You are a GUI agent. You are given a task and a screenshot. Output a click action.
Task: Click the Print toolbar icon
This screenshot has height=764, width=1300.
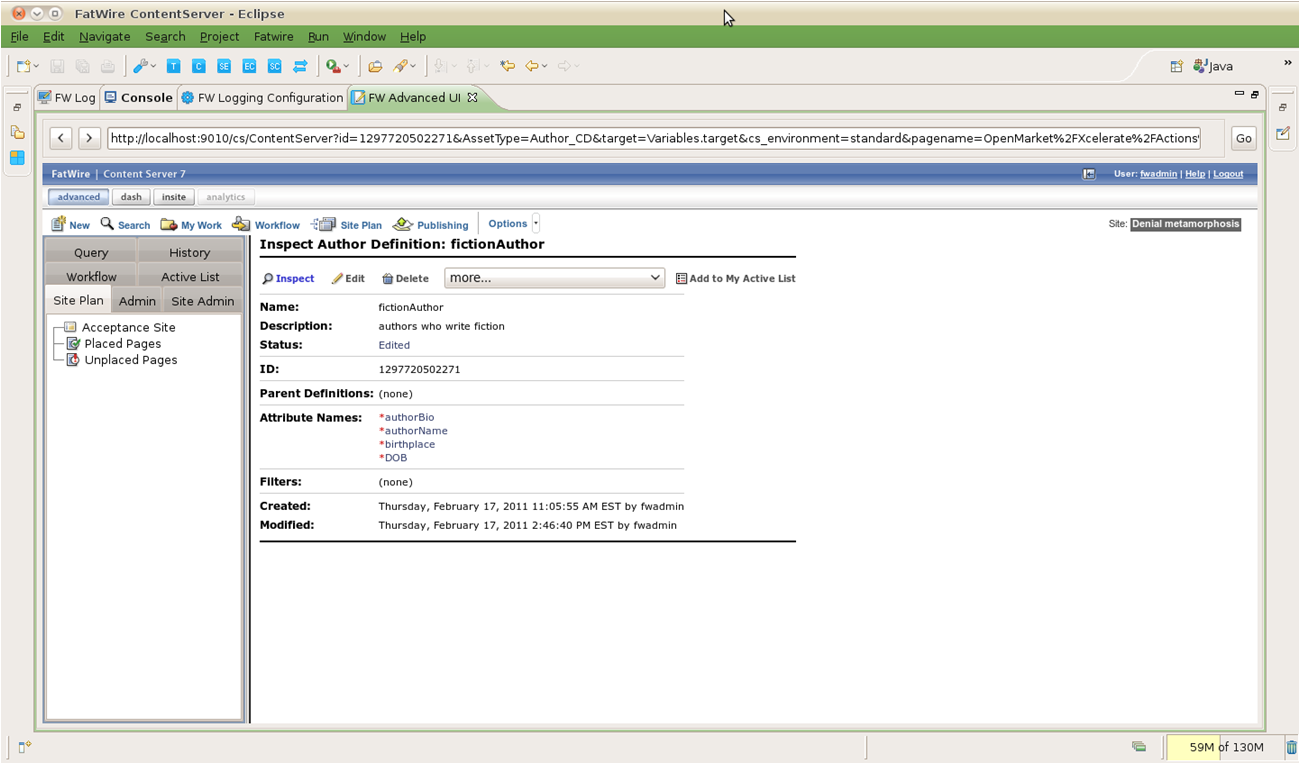[x=107, y=66]
